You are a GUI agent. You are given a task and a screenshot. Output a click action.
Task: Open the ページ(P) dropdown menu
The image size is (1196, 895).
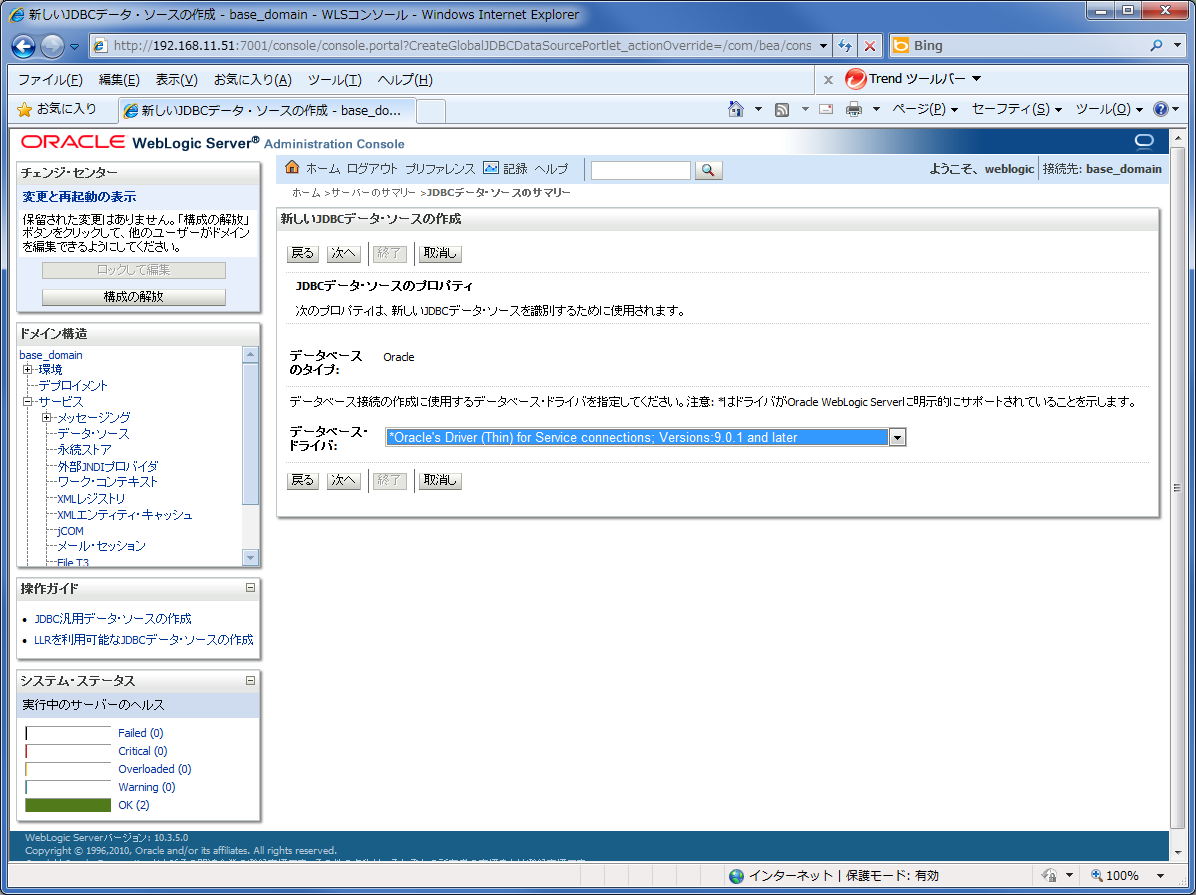pyautogui.click(x=924, y=109)
